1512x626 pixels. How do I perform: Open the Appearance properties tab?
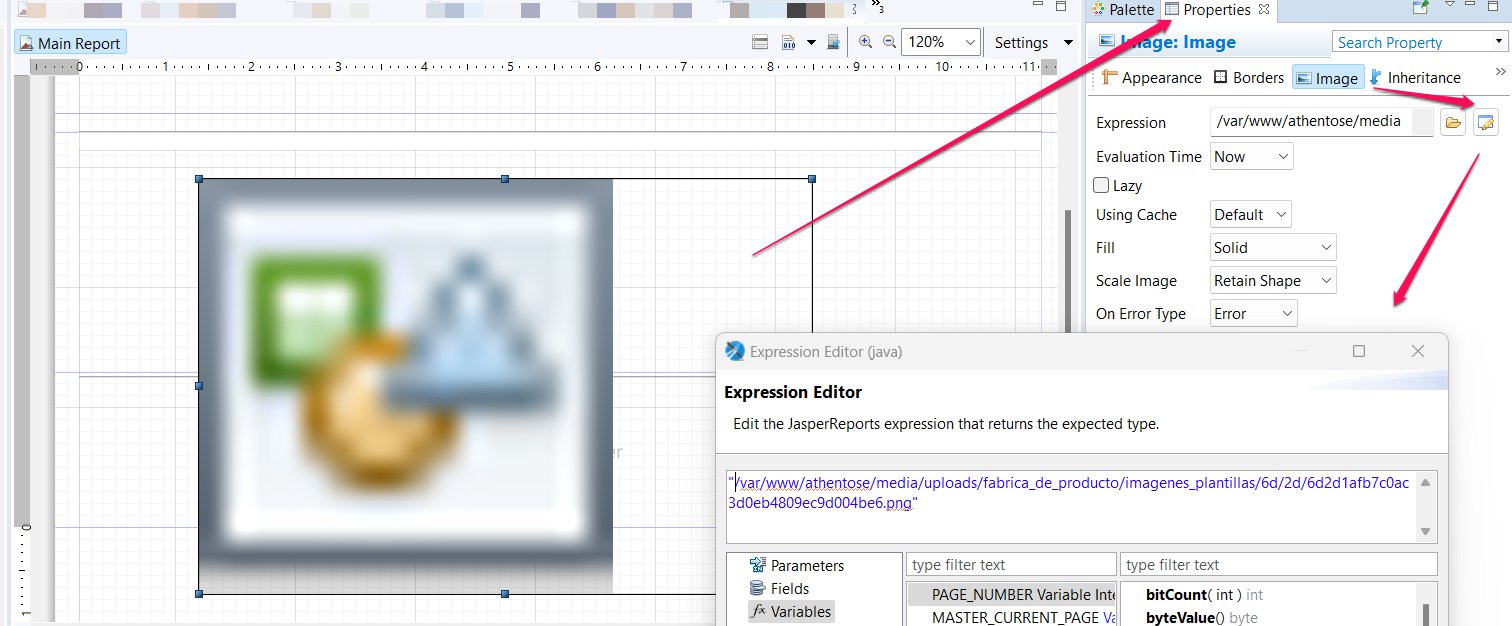[1151, 77]
